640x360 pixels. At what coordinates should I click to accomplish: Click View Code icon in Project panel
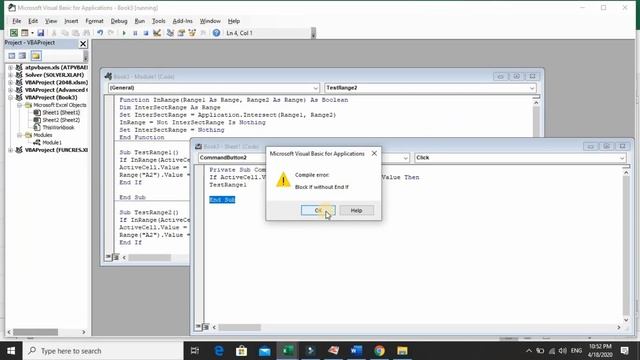(12, 56)
